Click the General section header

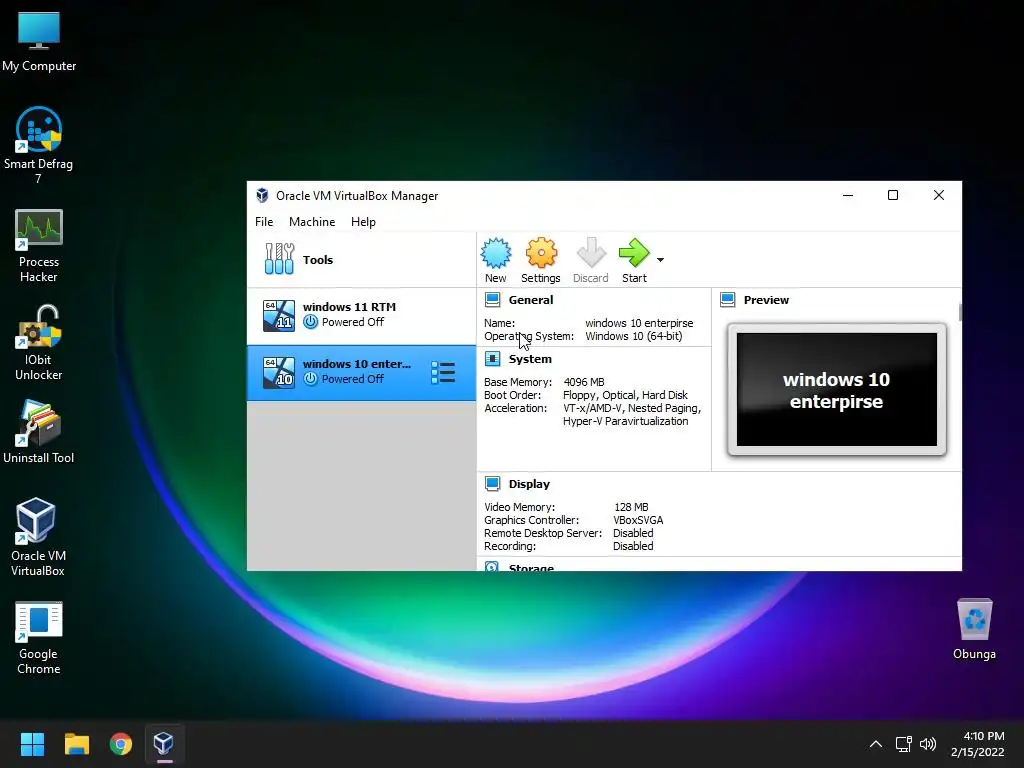(x=531, y=300)
